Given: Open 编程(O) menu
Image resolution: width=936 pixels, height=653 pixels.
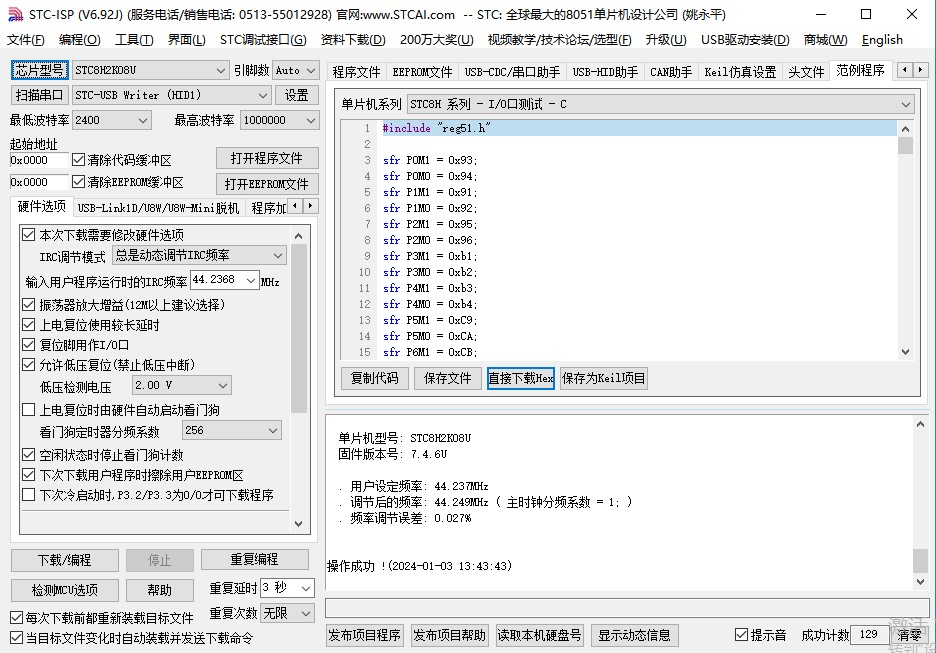Looking at the screenshot, I should (x=79, y=40).
